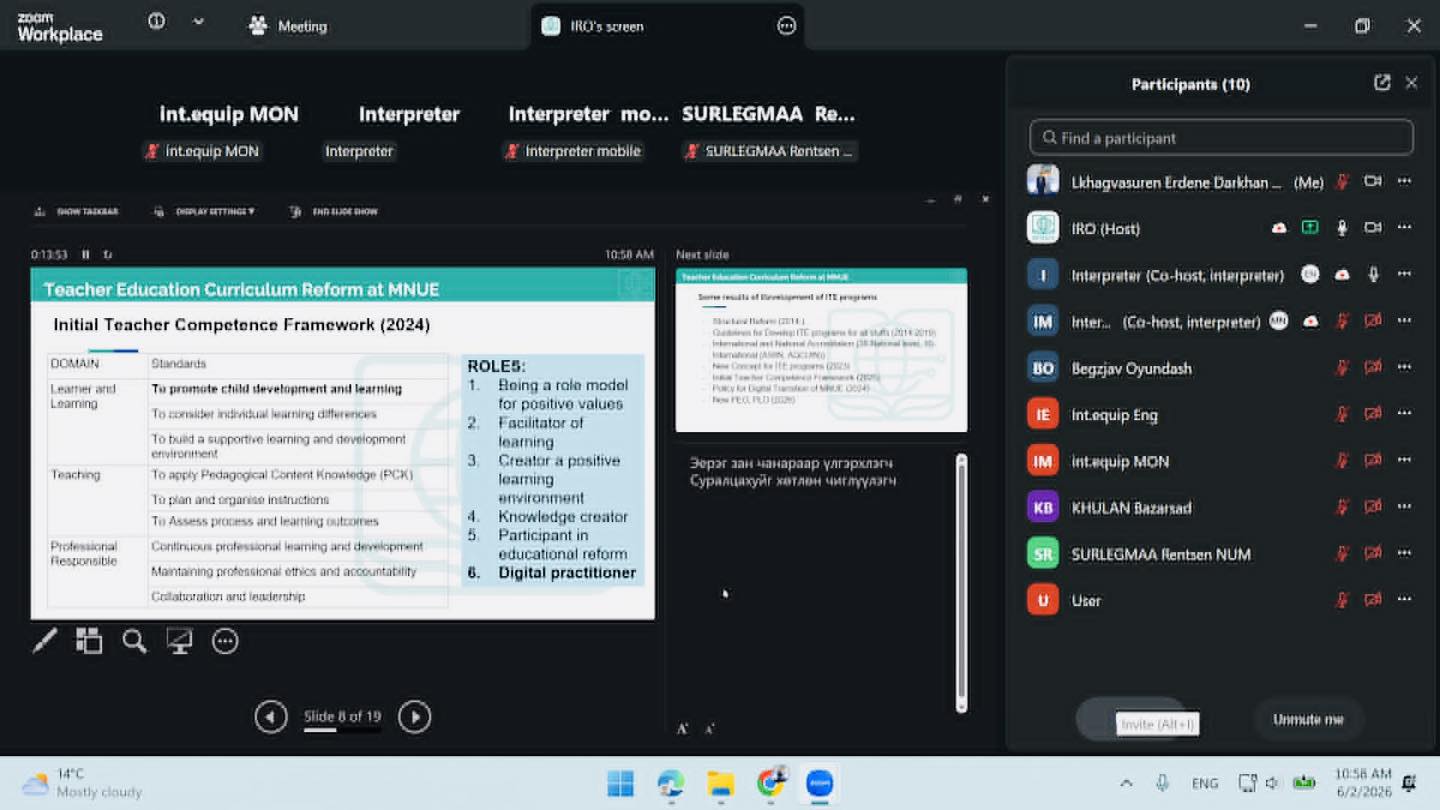Open more options for KHULAN Bazarsad
Viewport: 1440px width, 810px height.
pos(1404,507)
